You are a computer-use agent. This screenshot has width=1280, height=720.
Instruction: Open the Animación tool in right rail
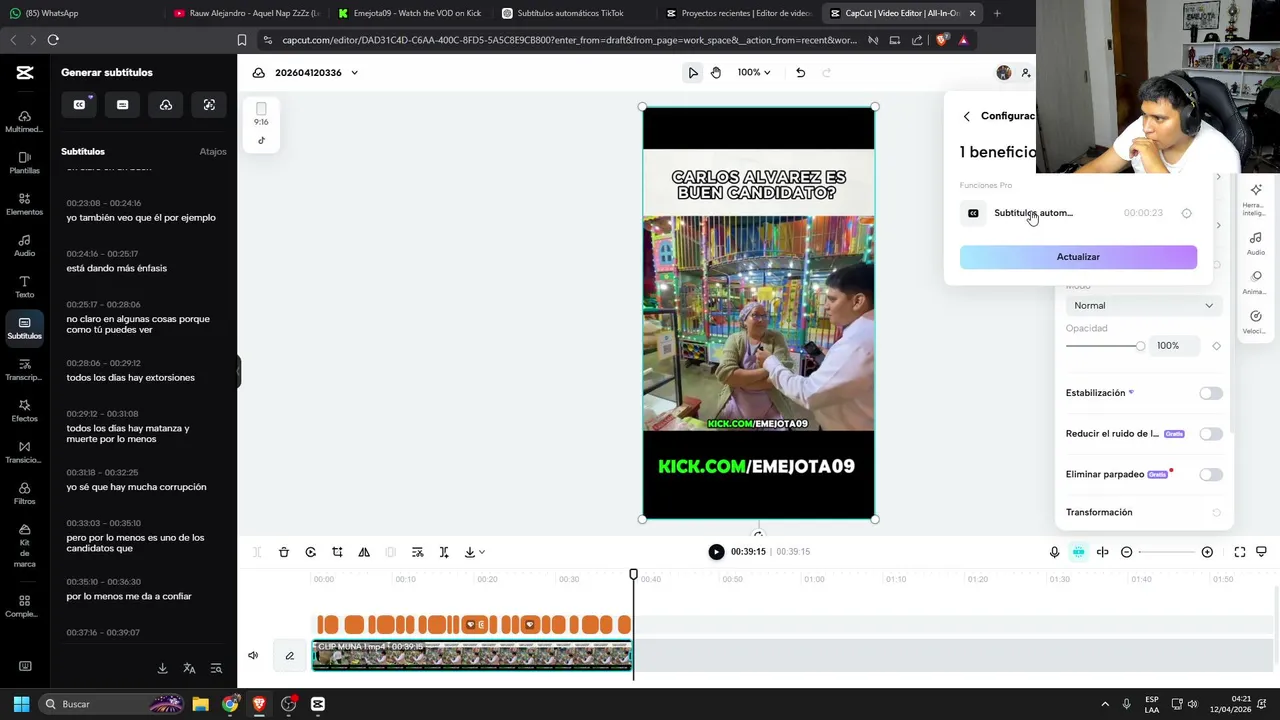click(1255, 282)
